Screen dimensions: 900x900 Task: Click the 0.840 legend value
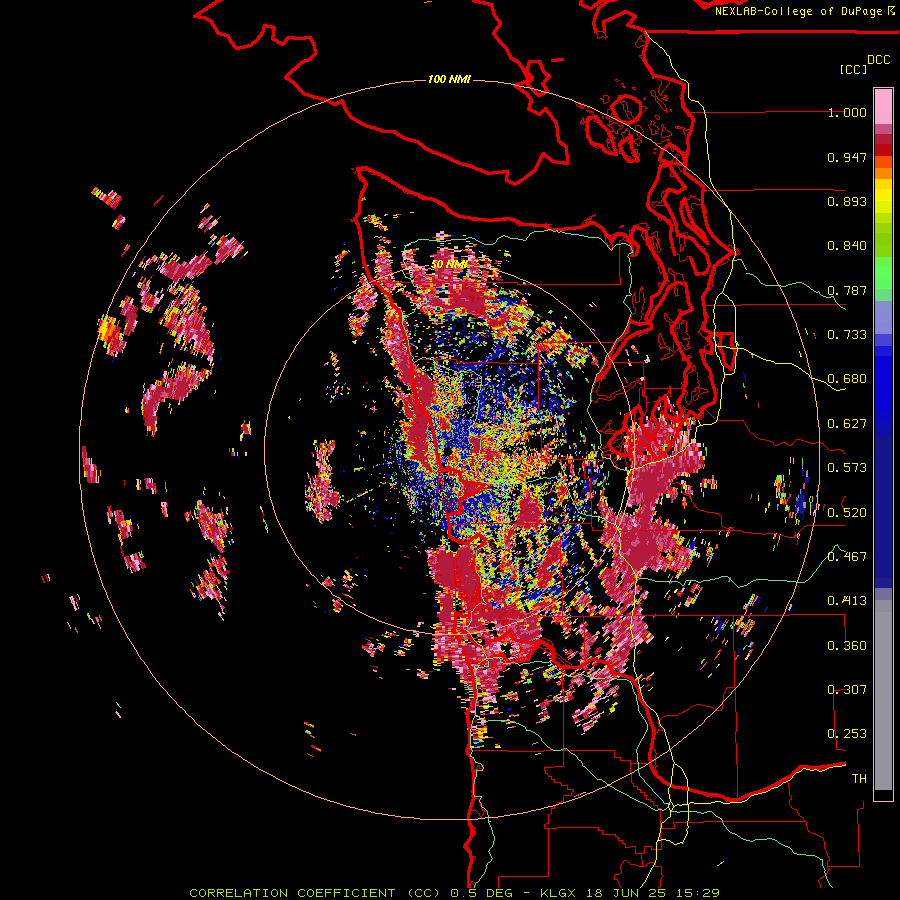click(x=847, y=246)
